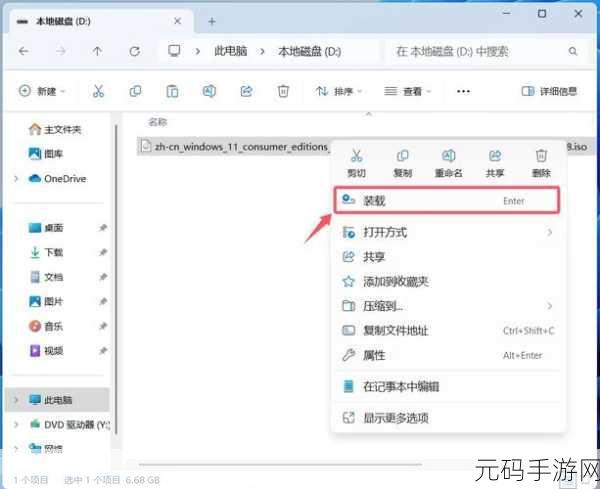Open 桌面 (Desktop) in the sidebar
The width and height of the screenshot is (600, 489).
[x=46, y=228]
